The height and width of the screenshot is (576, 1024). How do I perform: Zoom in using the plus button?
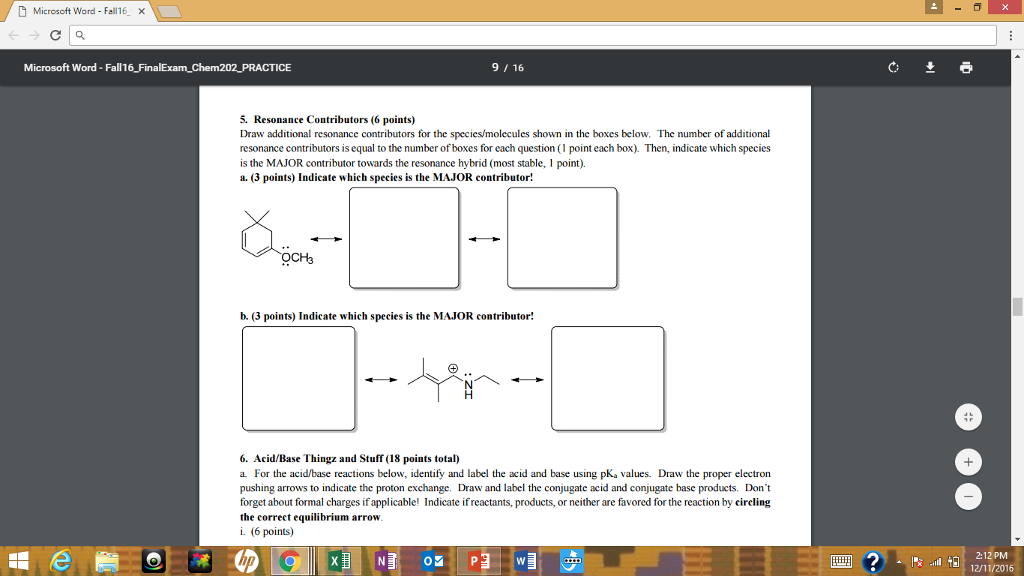point(968,462)
